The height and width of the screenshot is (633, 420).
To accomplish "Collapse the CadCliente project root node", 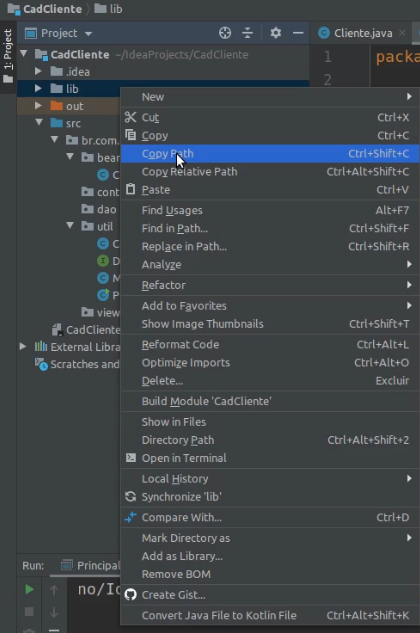I will click(24, 54).
